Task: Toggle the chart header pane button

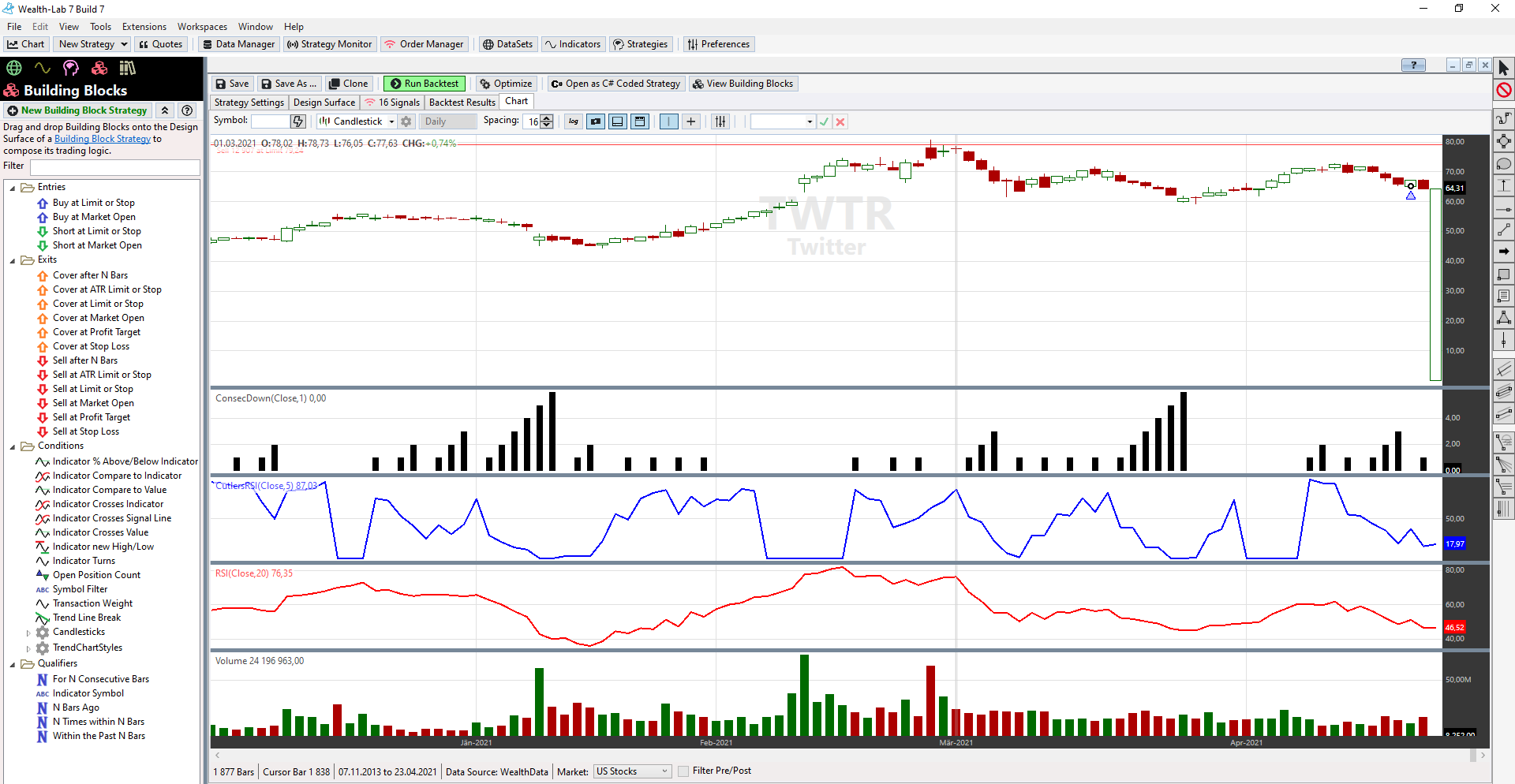Action: pyautogui.click(x=640, y=121)
